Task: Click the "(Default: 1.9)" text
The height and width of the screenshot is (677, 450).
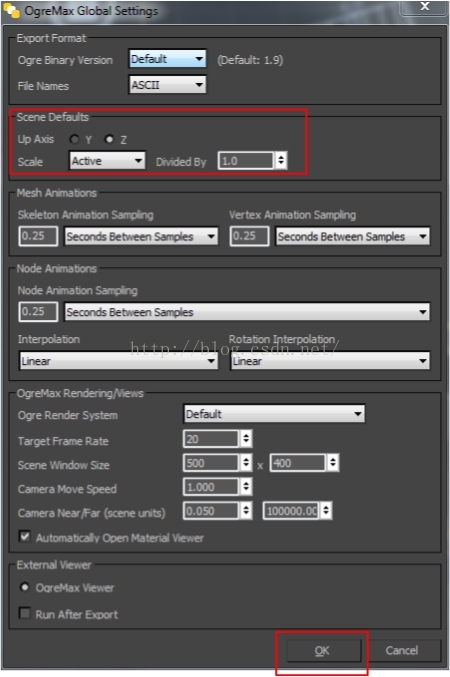Action: coord(250,60)
